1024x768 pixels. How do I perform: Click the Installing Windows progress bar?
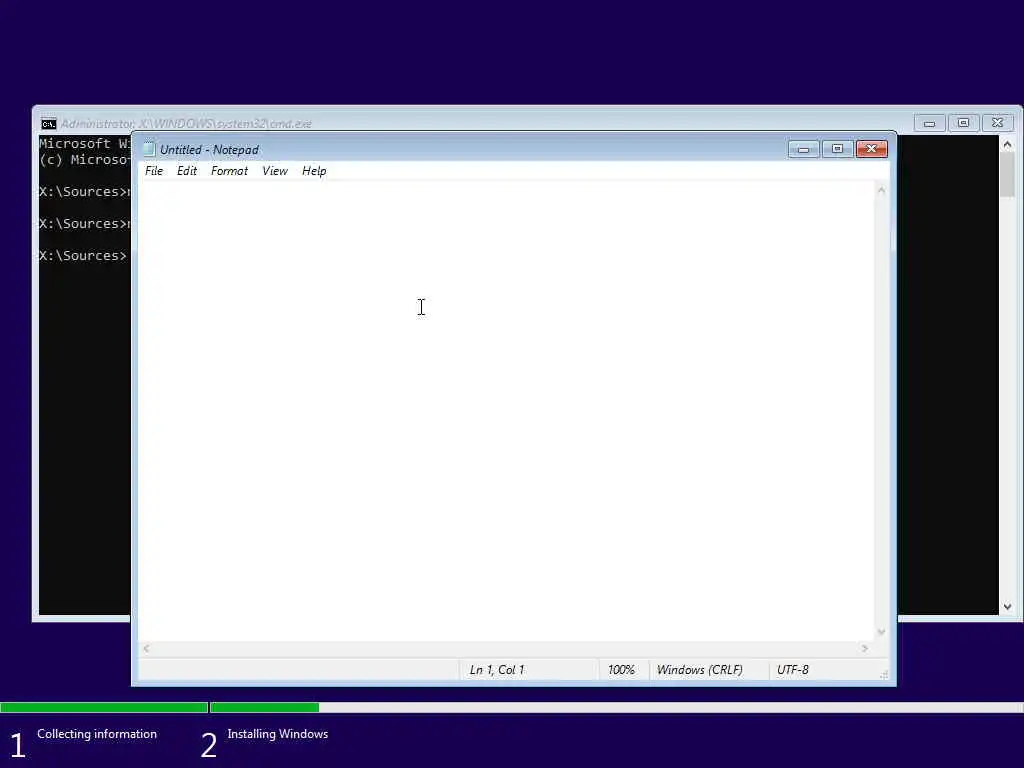[617, 707]
